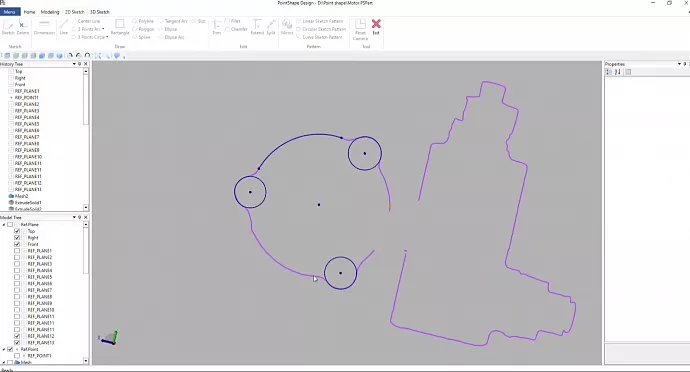Viewport: 690px width, 372px height.
Task: Select the 2D Sketch ribbon tab
Action: click(74, 12)
